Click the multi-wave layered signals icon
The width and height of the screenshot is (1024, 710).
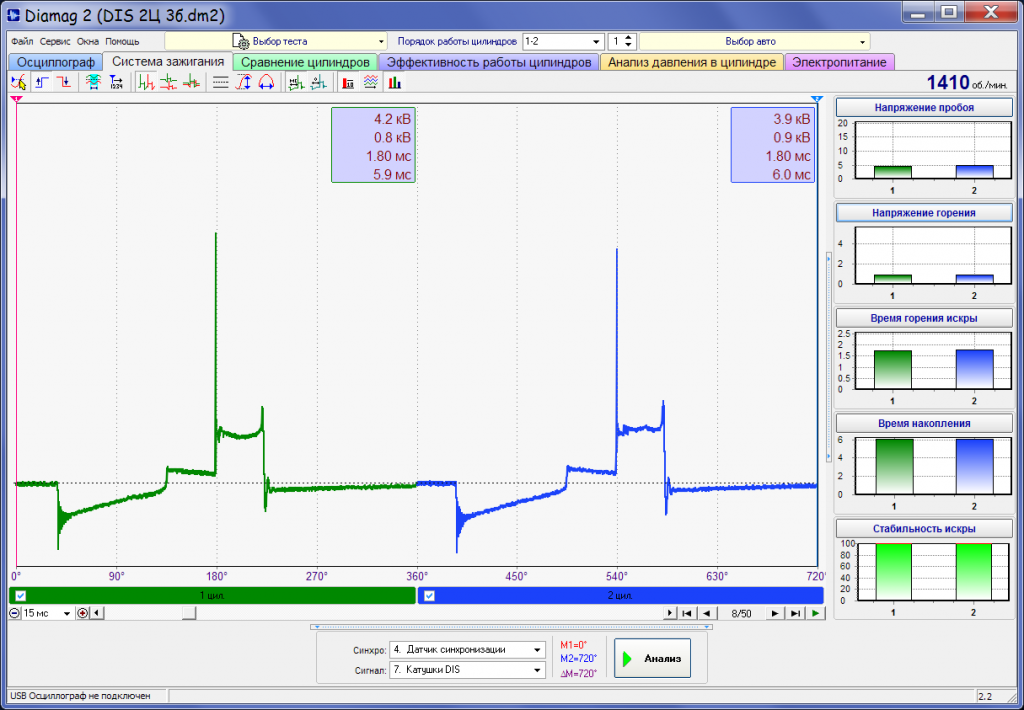[371, 82]
